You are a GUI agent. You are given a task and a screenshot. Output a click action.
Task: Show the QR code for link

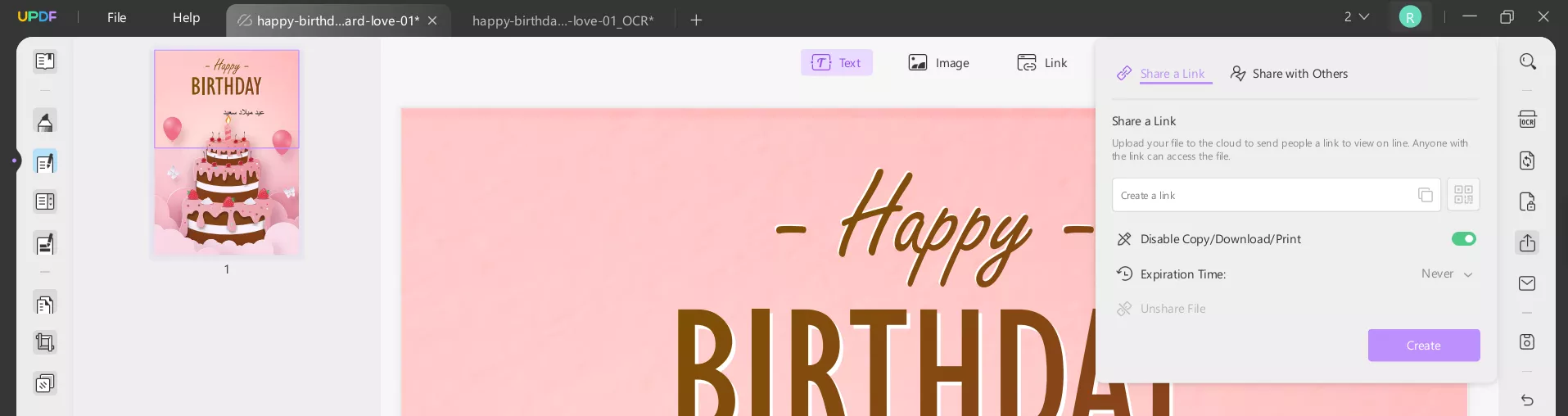pyautogui.click(x=1463, y=195)
